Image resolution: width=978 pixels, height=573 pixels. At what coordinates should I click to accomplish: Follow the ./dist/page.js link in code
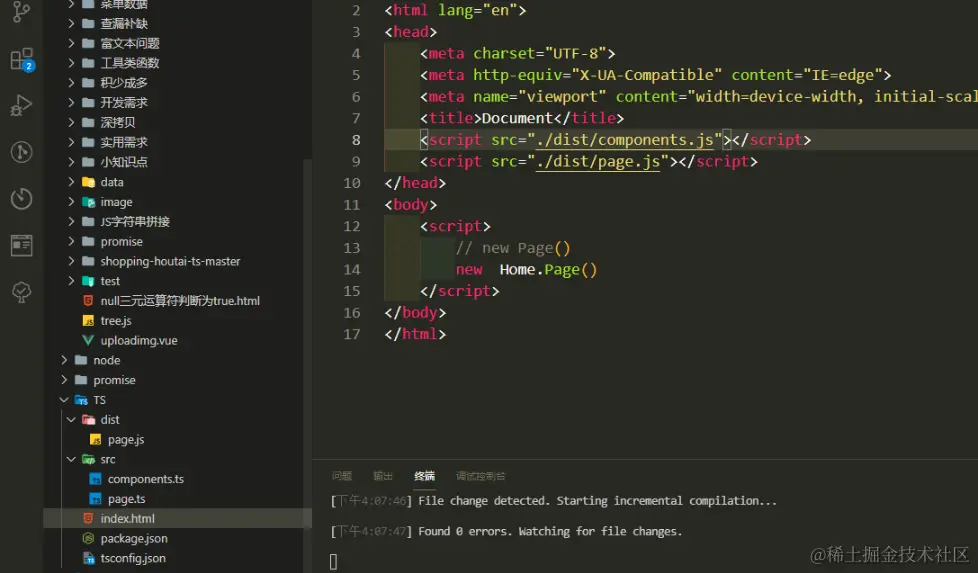coord(598,161)
